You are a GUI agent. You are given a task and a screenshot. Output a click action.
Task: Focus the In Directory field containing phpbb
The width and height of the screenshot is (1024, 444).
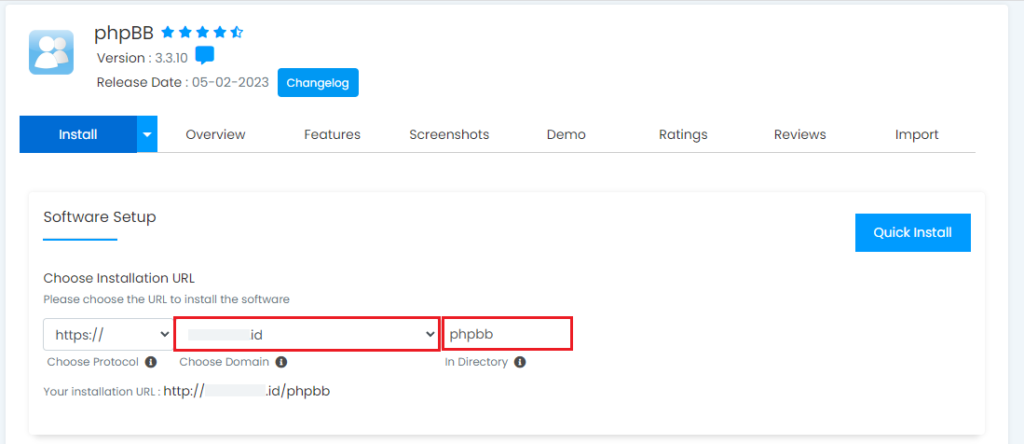point(507,334)
